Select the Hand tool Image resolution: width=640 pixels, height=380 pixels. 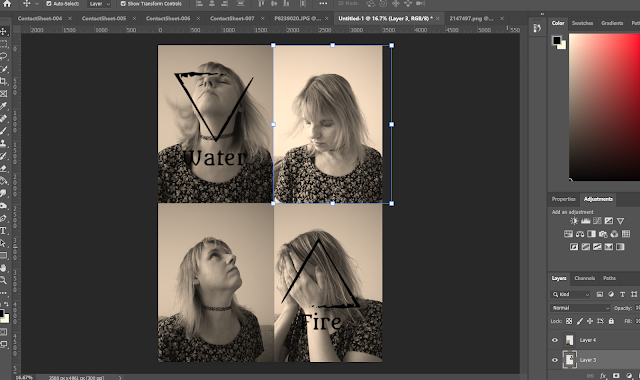click(3, 268)
